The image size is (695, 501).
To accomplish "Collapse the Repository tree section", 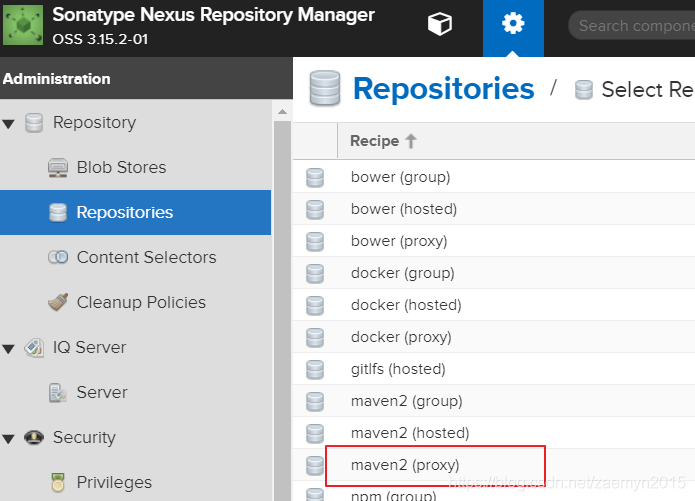I will coord(8,123).
